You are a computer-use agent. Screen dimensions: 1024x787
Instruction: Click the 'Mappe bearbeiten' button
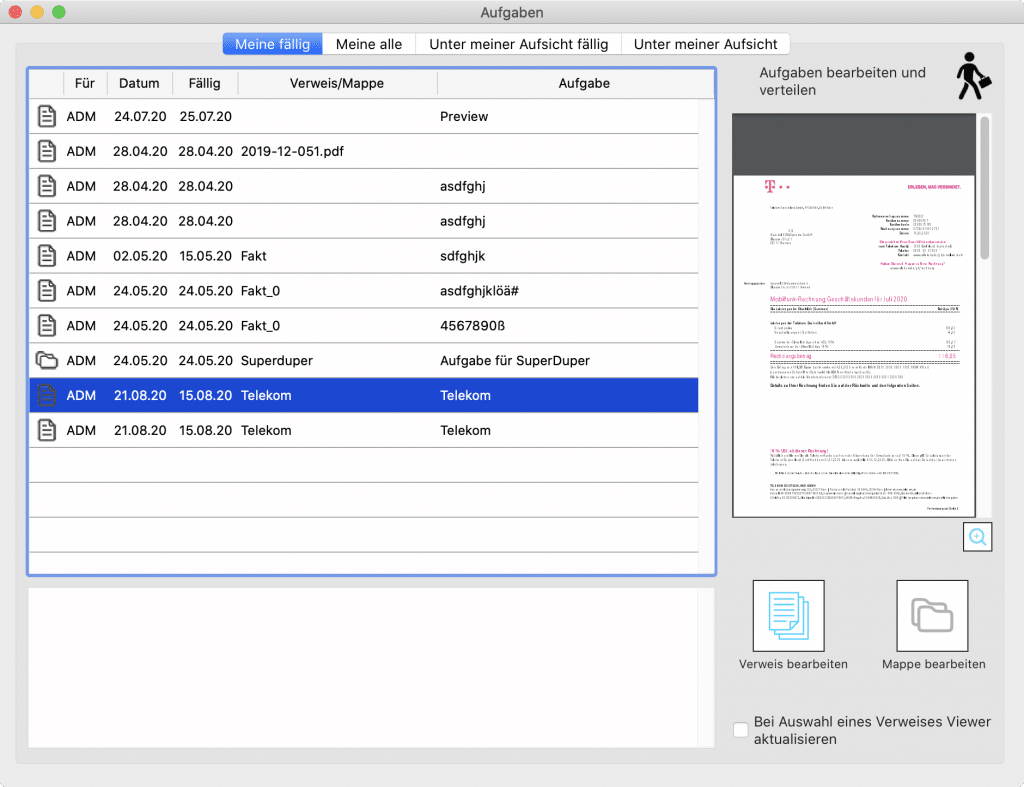click(x=932, y=616)
